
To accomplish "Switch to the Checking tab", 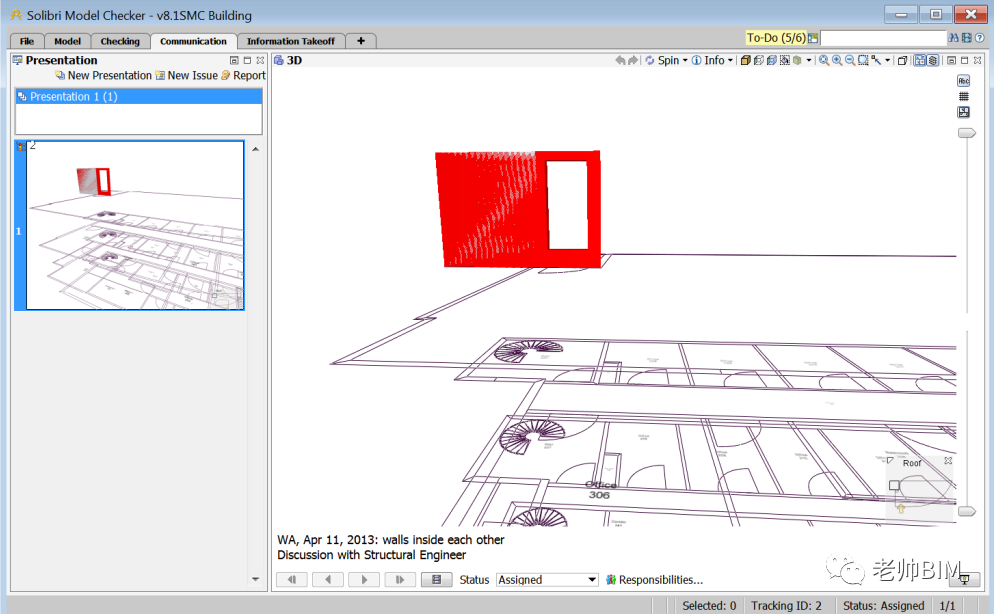I will (x=120, y=41).
